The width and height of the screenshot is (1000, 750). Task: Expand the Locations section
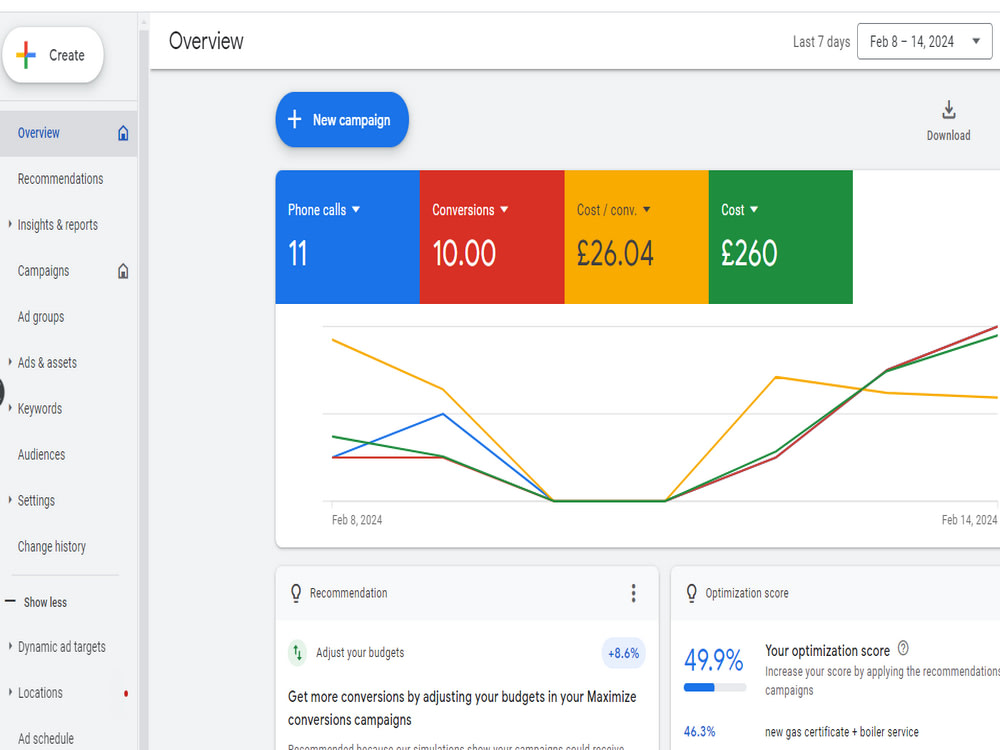point(10,693)
